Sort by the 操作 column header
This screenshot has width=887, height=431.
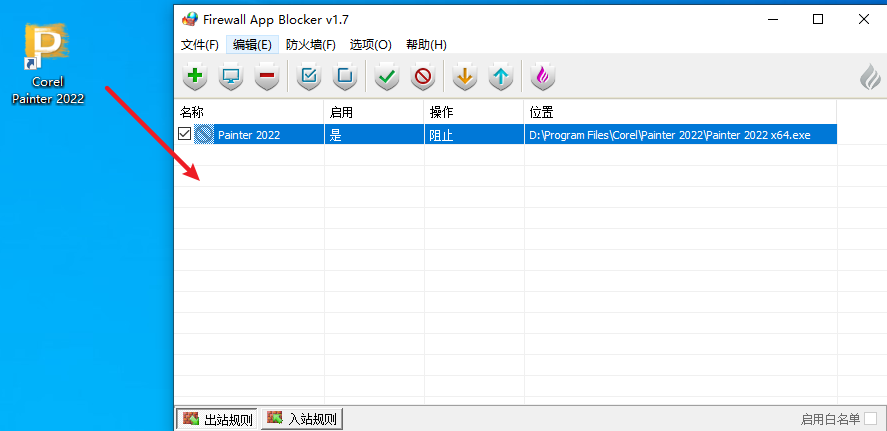click(474, 112)
